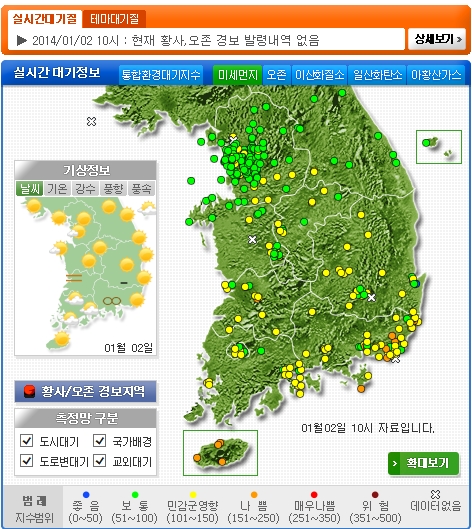This screenshot has height=529, width=472.
Task: Click the infinity-shaped haze symbol on weather map
Action: [x=112, y=301]
